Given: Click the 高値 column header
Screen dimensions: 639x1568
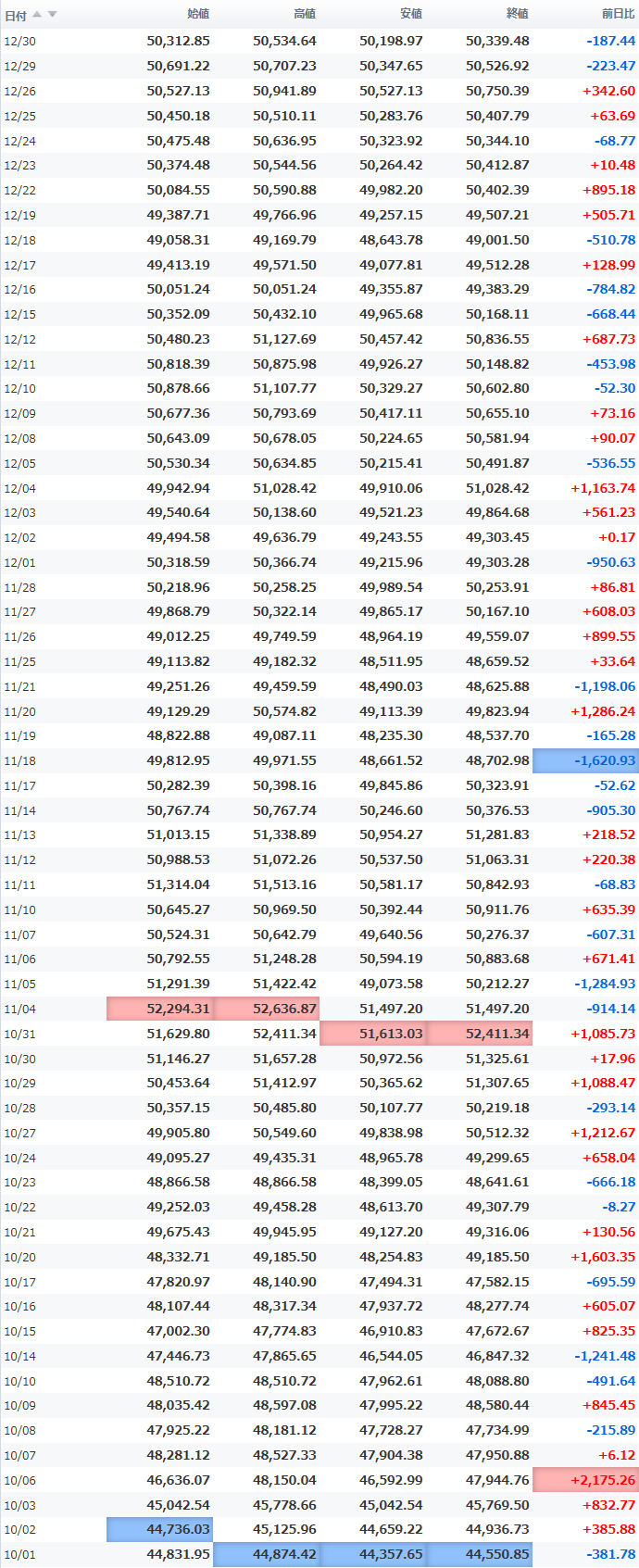Looking at the screenshot, I should coord(305,14).
